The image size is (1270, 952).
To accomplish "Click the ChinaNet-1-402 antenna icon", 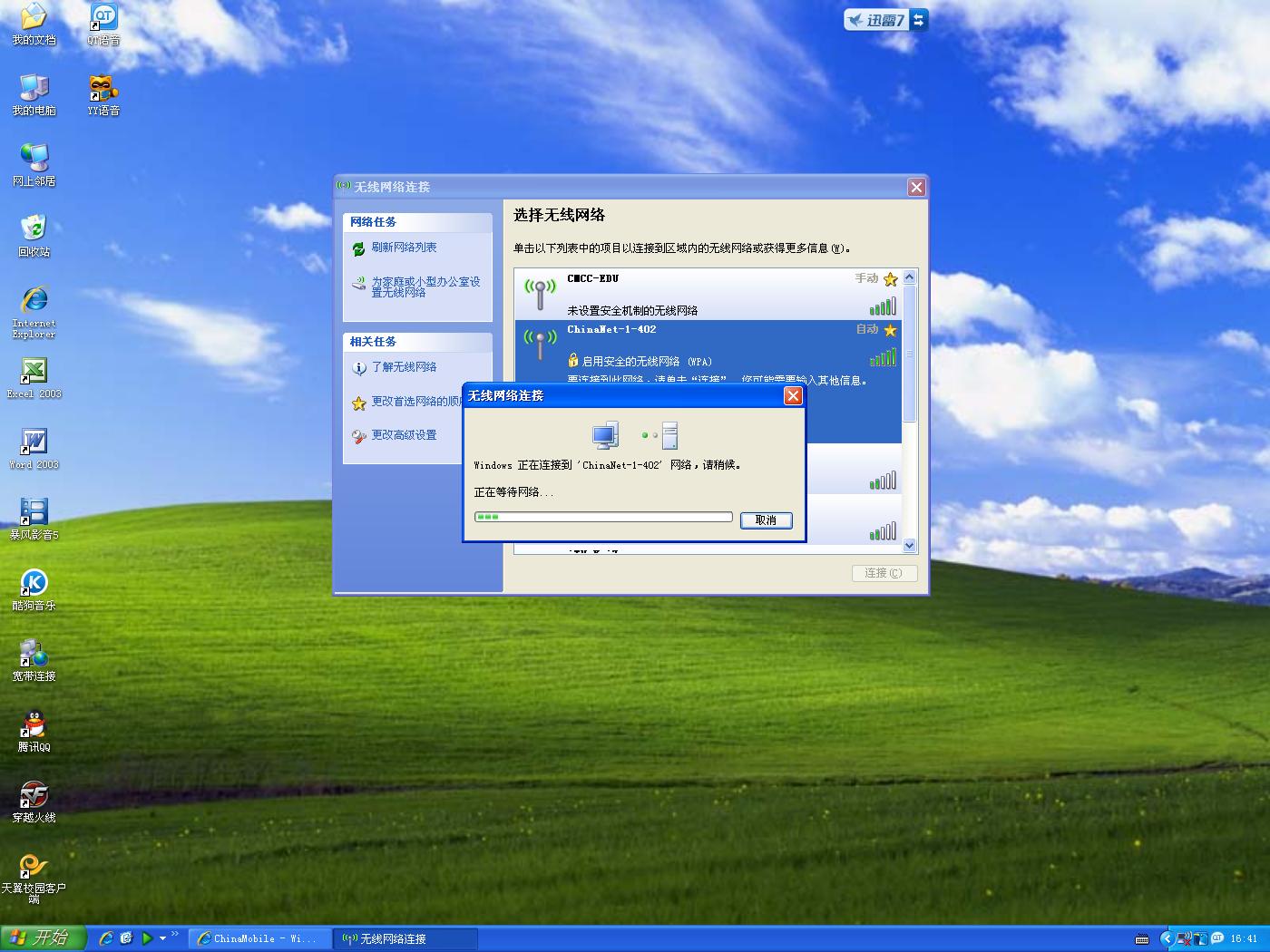I will 540,344.
